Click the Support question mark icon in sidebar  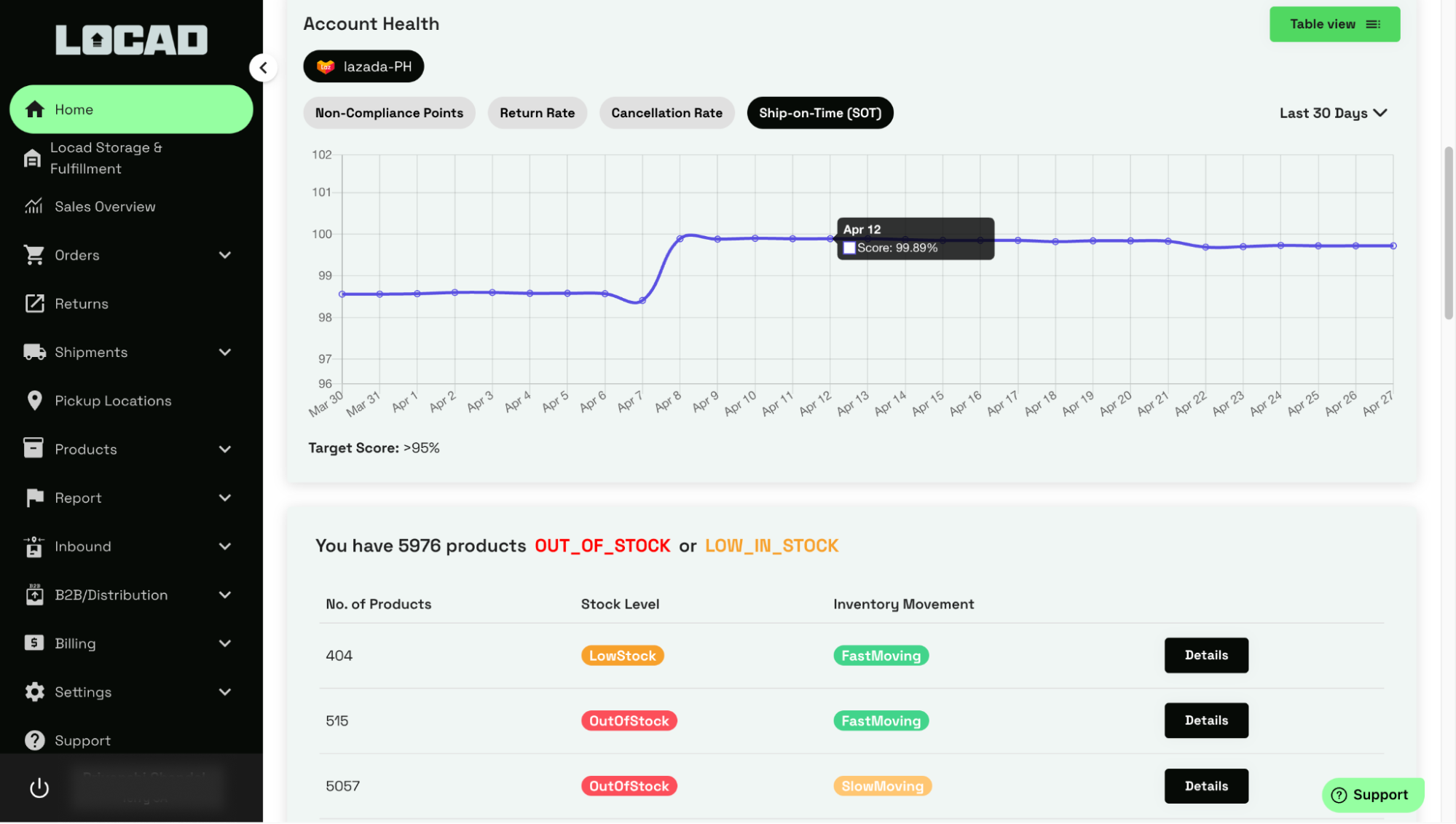[x=34, y=740]
